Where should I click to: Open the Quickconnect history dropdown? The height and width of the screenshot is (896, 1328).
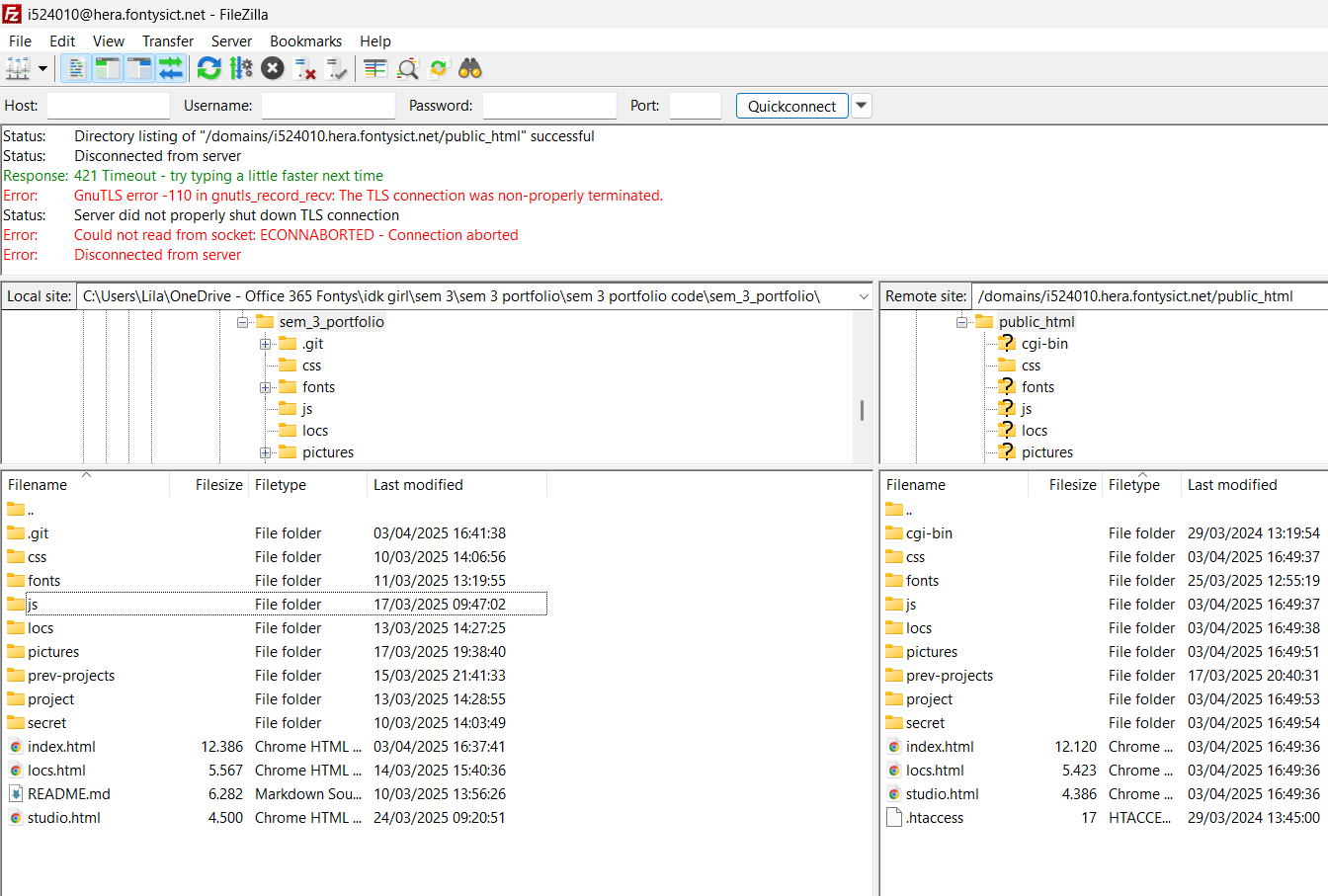click(x=862, y=106)
